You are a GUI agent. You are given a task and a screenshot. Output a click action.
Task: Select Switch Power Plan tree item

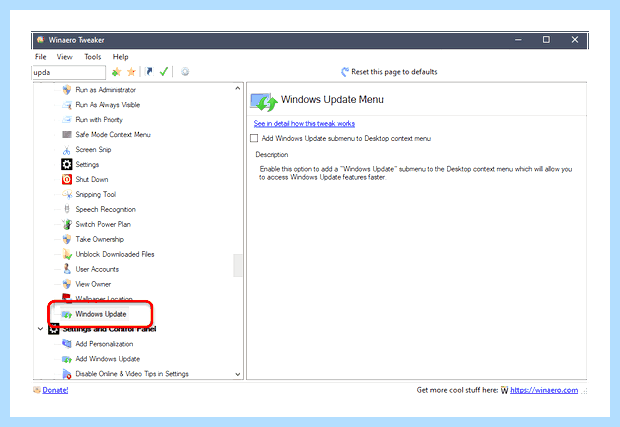point(103,224)
